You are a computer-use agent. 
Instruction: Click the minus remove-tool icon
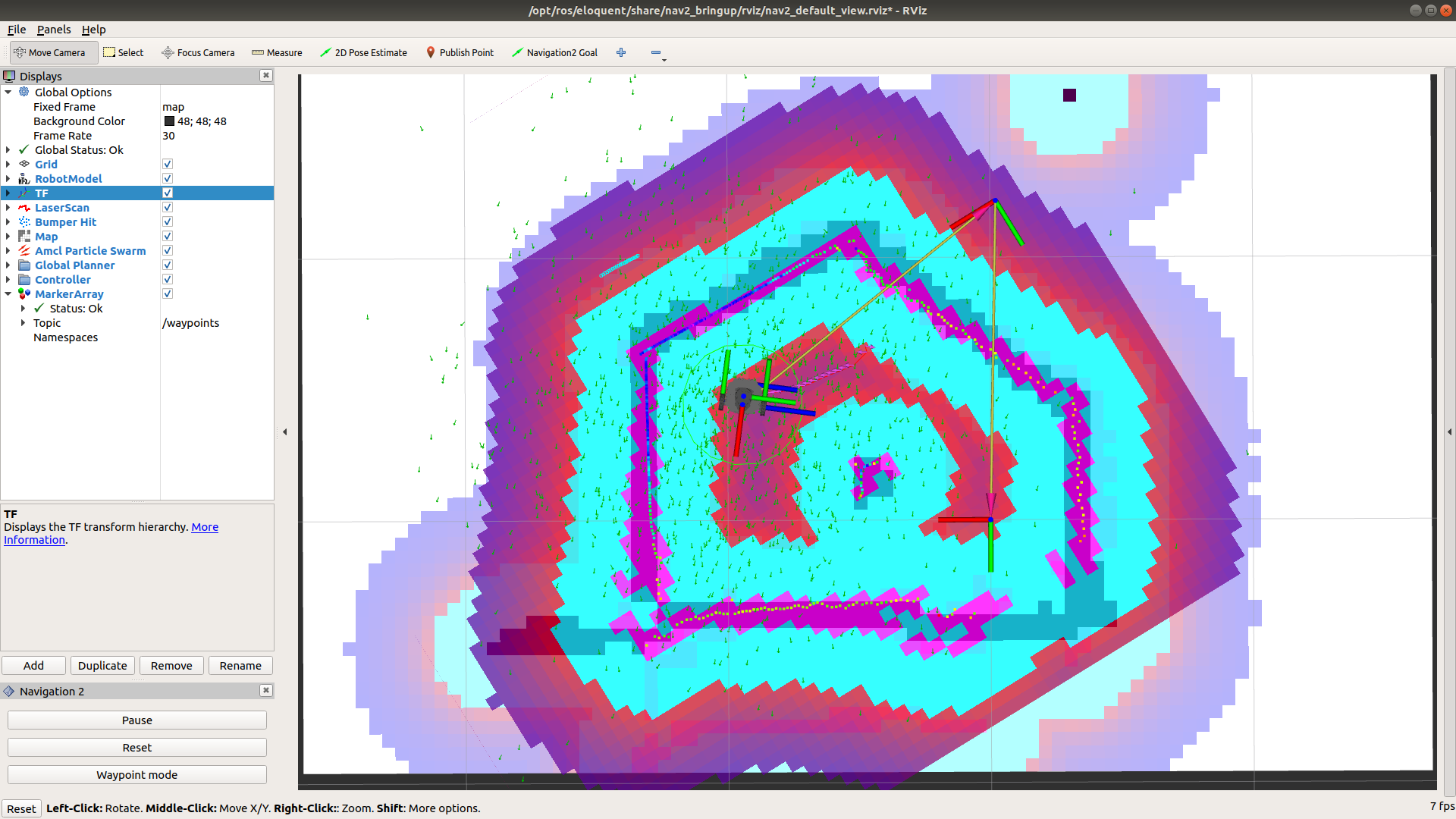pyautogui.click(x=656, y=52)
